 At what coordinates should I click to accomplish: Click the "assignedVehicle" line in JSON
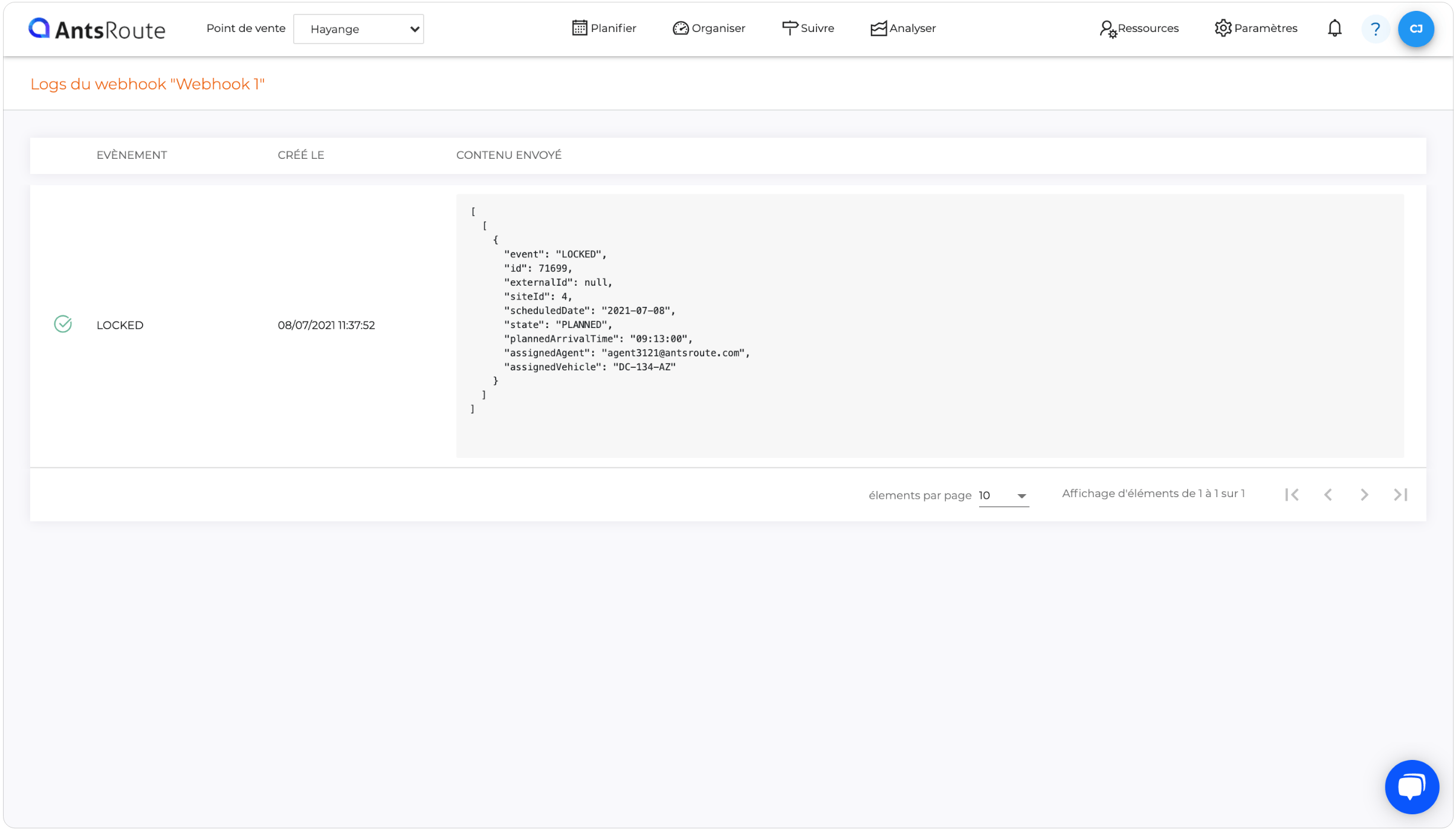[590, 367]
